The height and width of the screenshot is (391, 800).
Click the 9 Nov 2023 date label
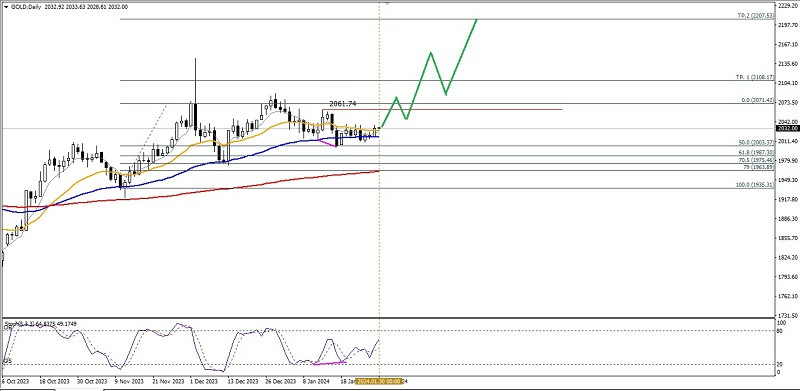tap(130, 381)
